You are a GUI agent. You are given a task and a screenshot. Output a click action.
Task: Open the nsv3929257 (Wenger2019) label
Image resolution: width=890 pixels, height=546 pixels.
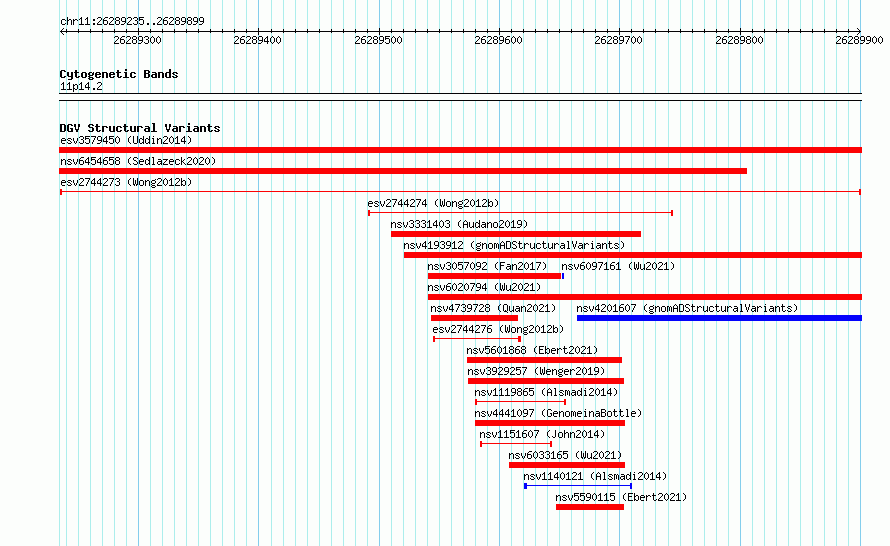(536, 371)
